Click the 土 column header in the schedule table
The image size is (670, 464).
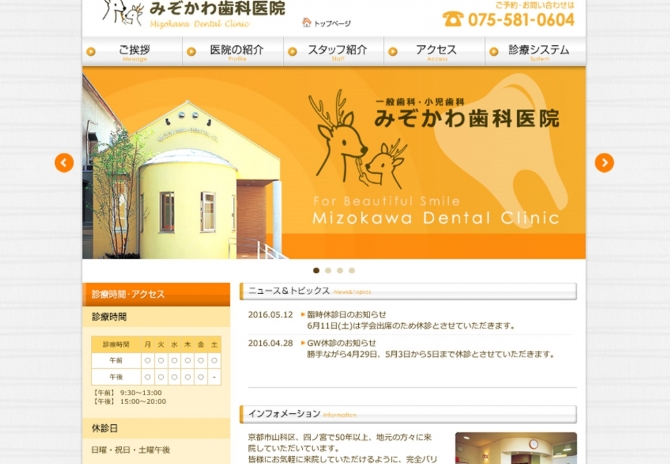tap(214, 344)
